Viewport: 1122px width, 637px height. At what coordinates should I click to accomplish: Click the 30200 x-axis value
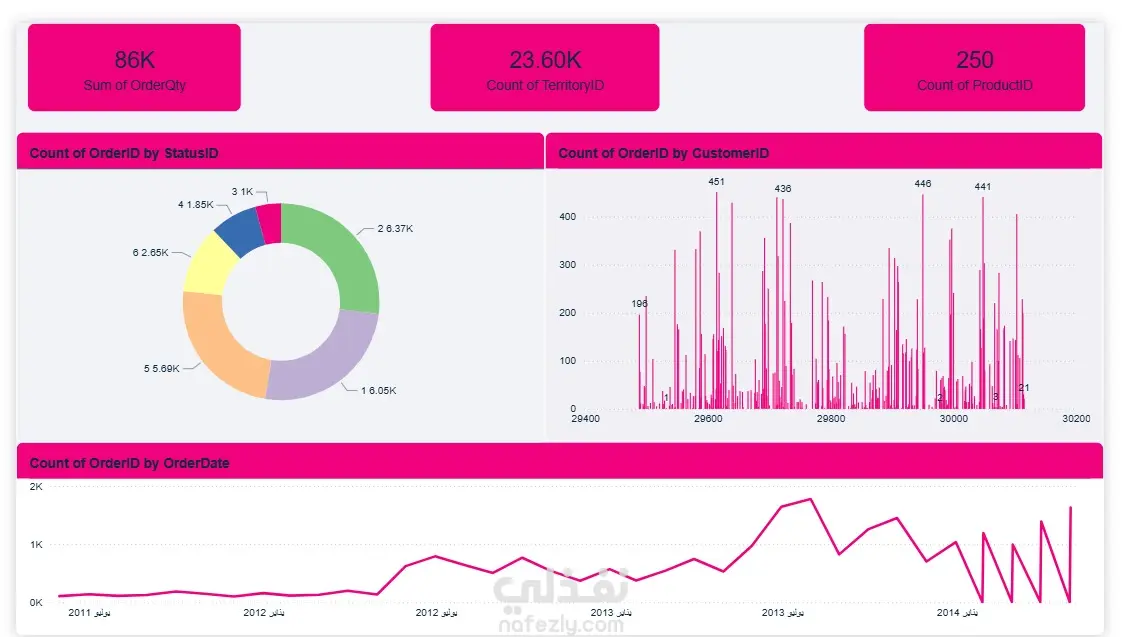(x=1076, y=419)
